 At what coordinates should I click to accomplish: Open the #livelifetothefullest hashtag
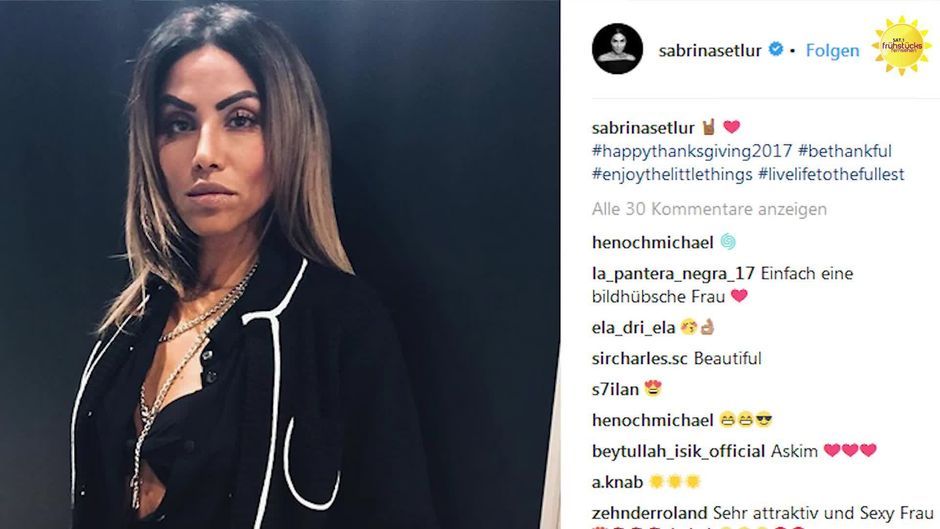pyautogui.click(x=831, y=174)
